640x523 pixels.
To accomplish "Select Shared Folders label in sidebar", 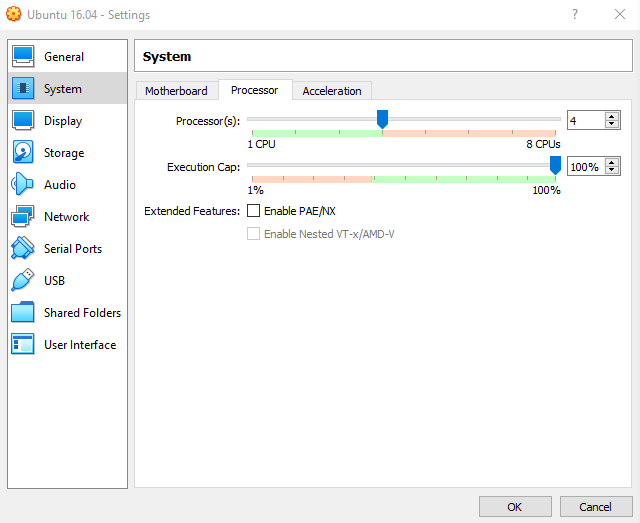I will pos(82,313).
